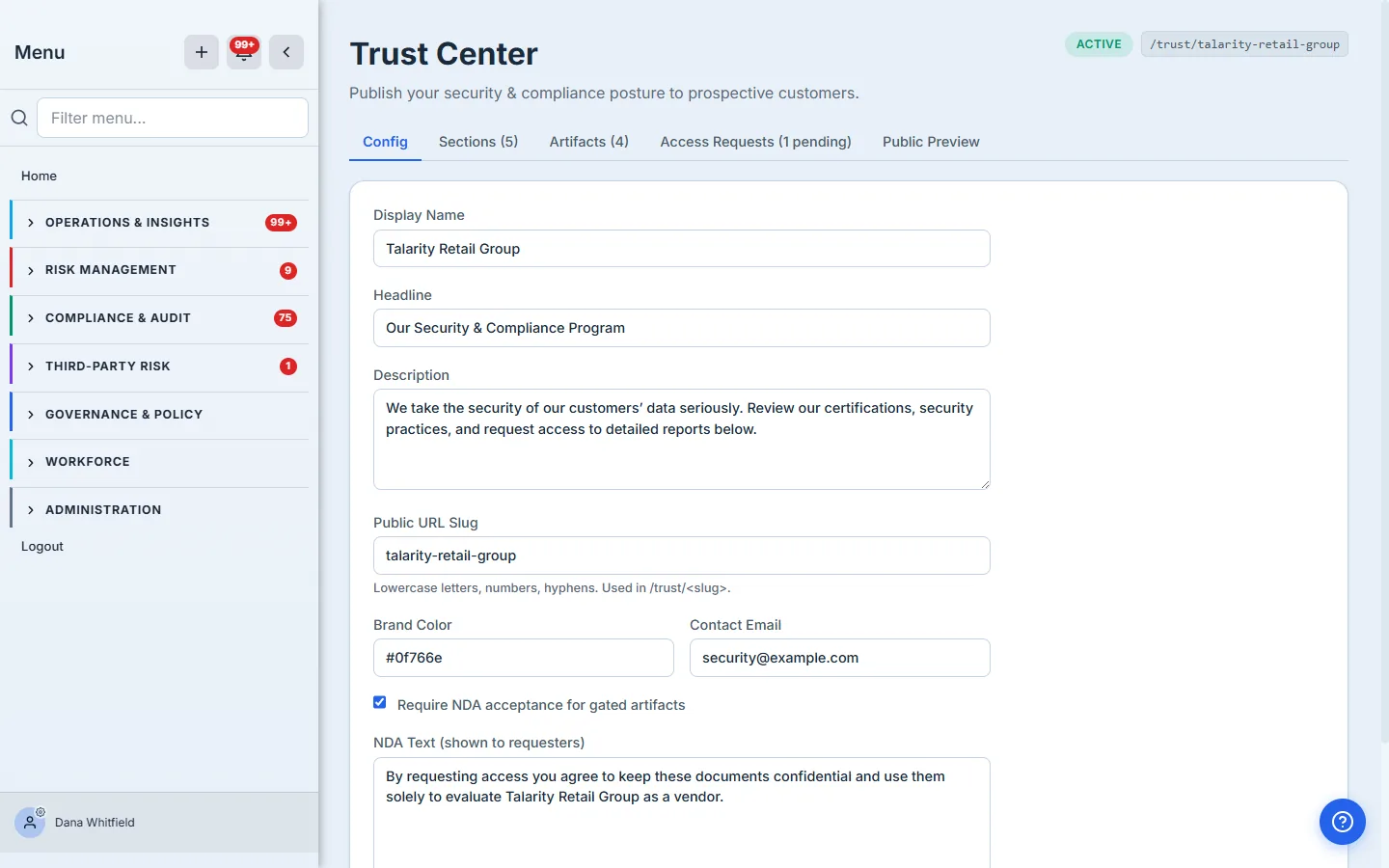Select the Administration menu label

[103, 510]
